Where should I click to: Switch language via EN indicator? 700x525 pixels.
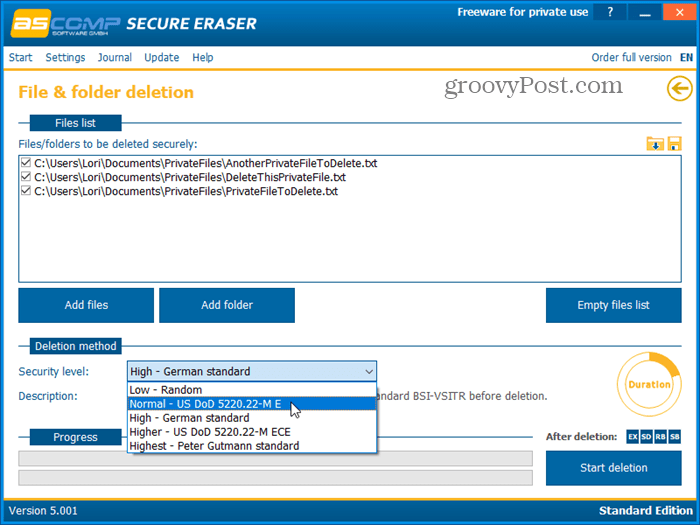pos(686,58)
